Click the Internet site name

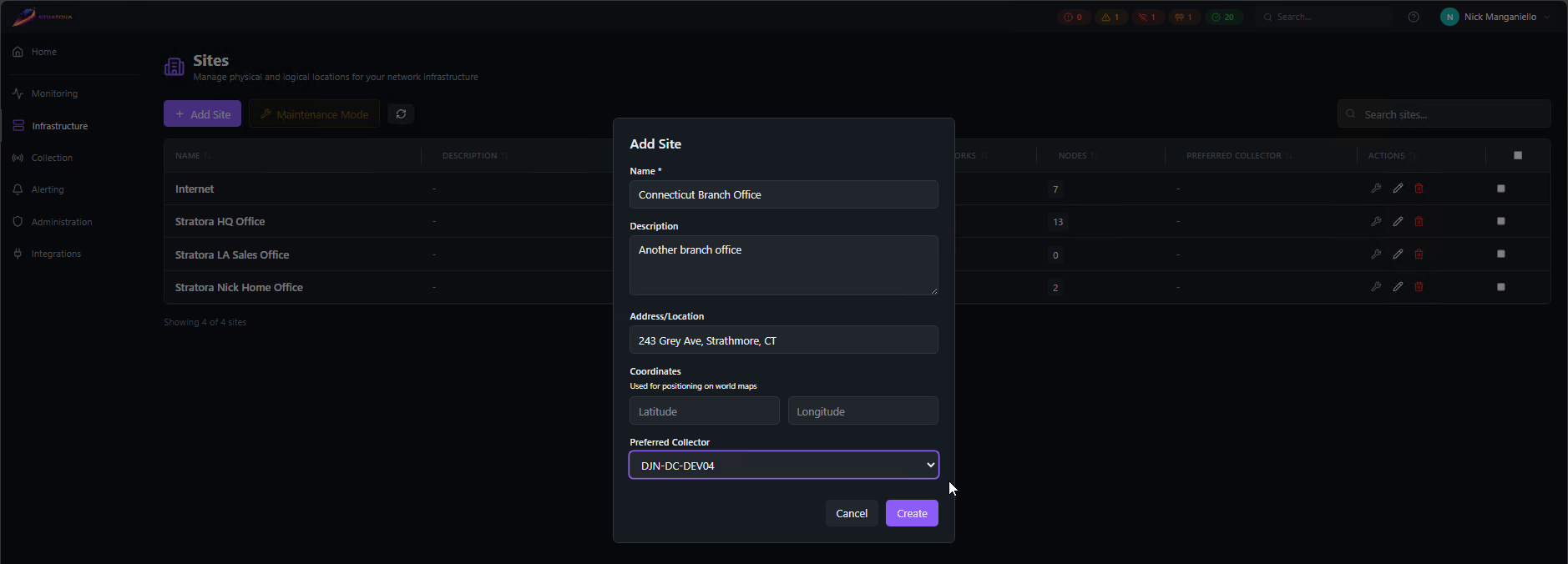pyautogui.click(x=195, y=189)
